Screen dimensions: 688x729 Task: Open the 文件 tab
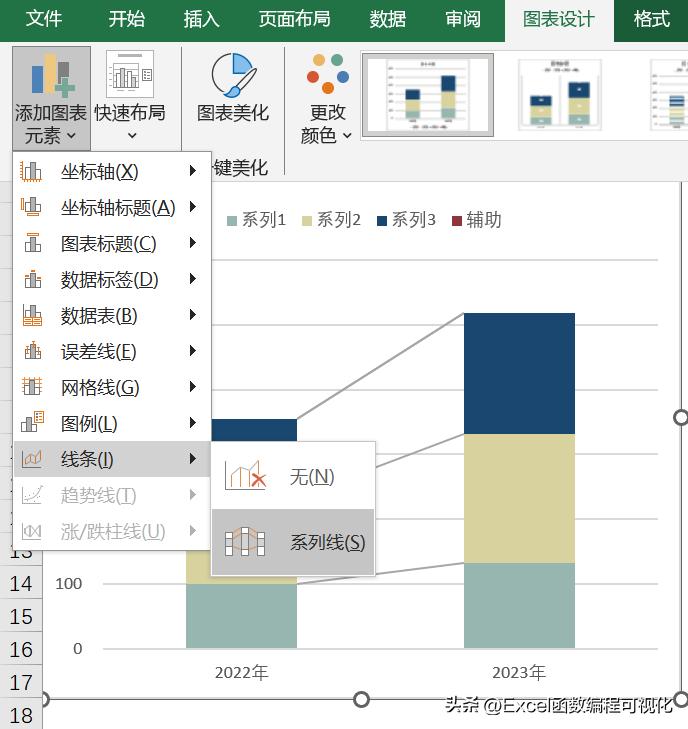(44, 20)
